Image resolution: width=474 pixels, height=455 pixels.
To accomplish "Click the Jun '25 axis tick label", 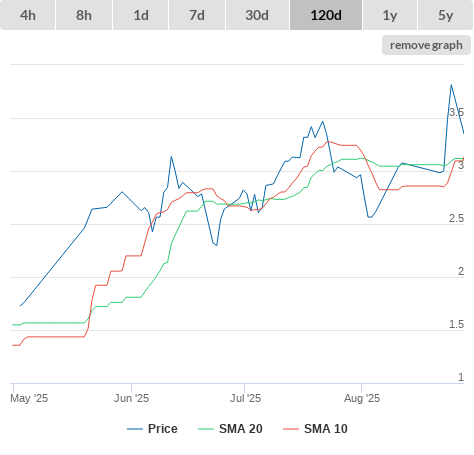I will point(131,398).
